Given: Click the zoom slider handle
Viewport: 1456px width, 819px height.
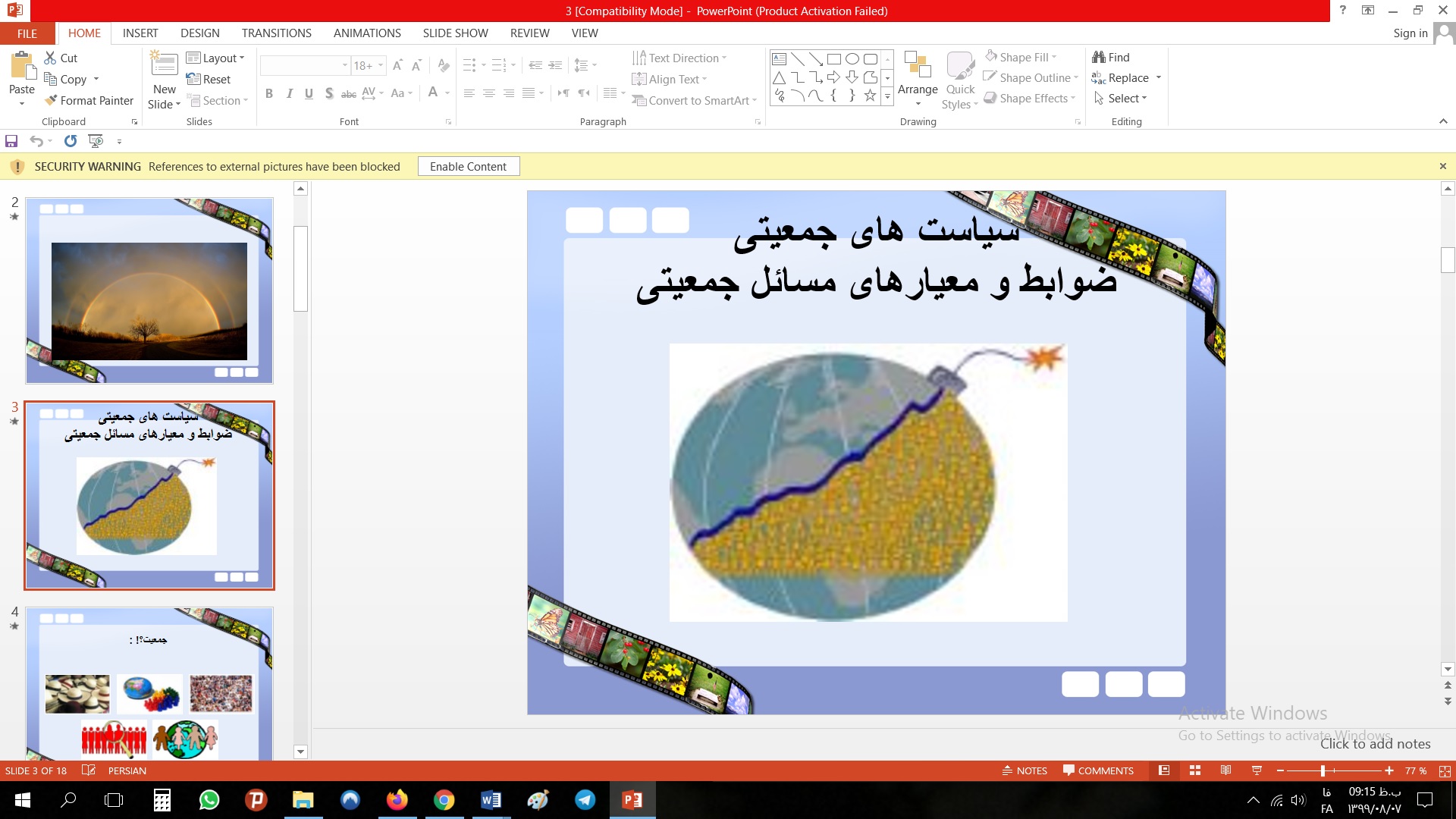Looking at the screenshot, I should (1323, 770).
